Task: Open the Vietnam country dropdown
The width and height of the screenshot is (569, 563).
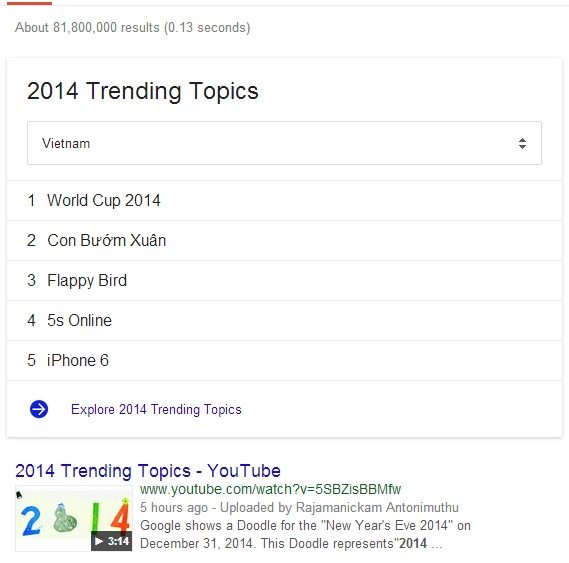Action: [284, 143]
